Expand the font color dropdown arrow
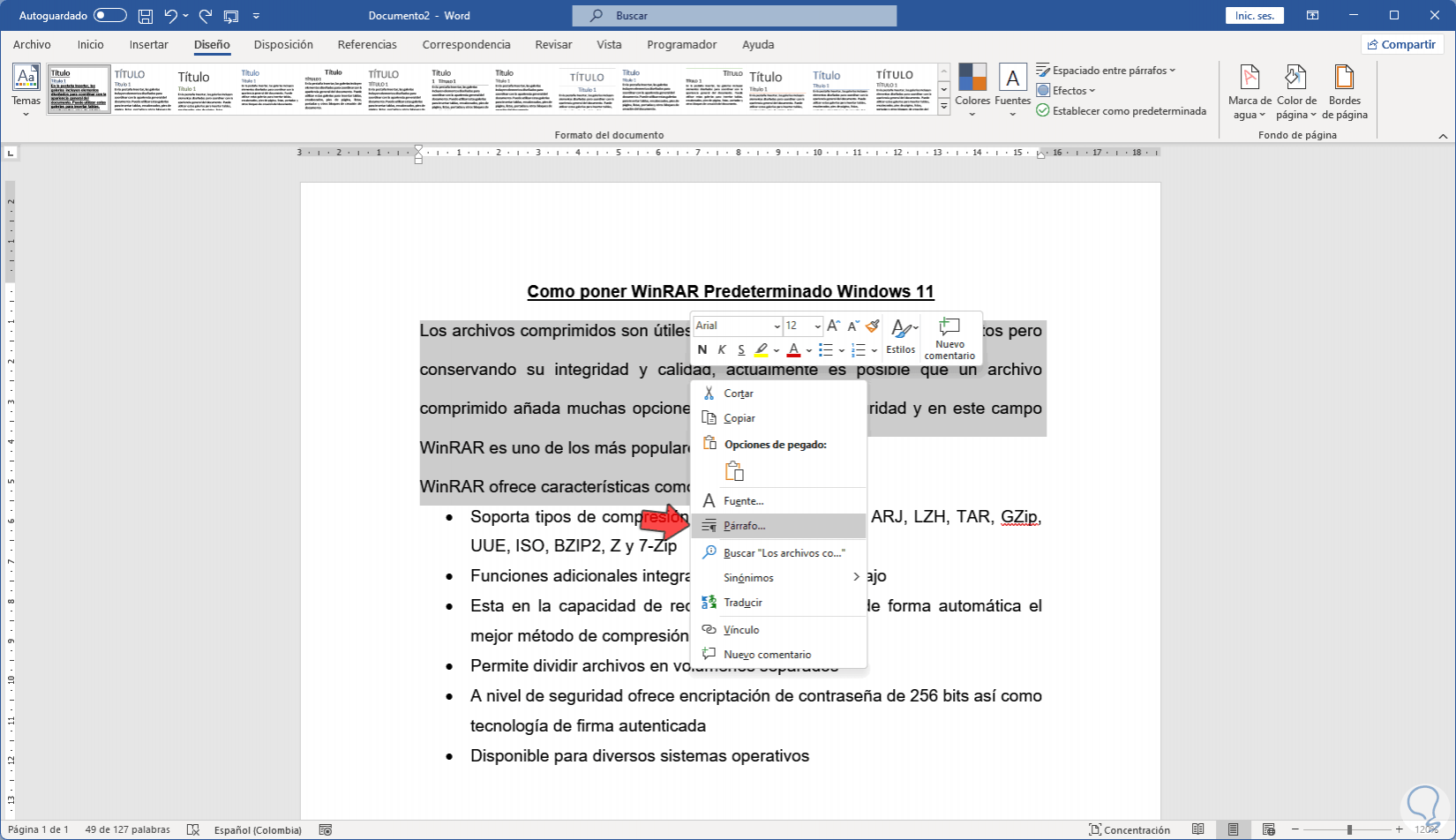 809,350
